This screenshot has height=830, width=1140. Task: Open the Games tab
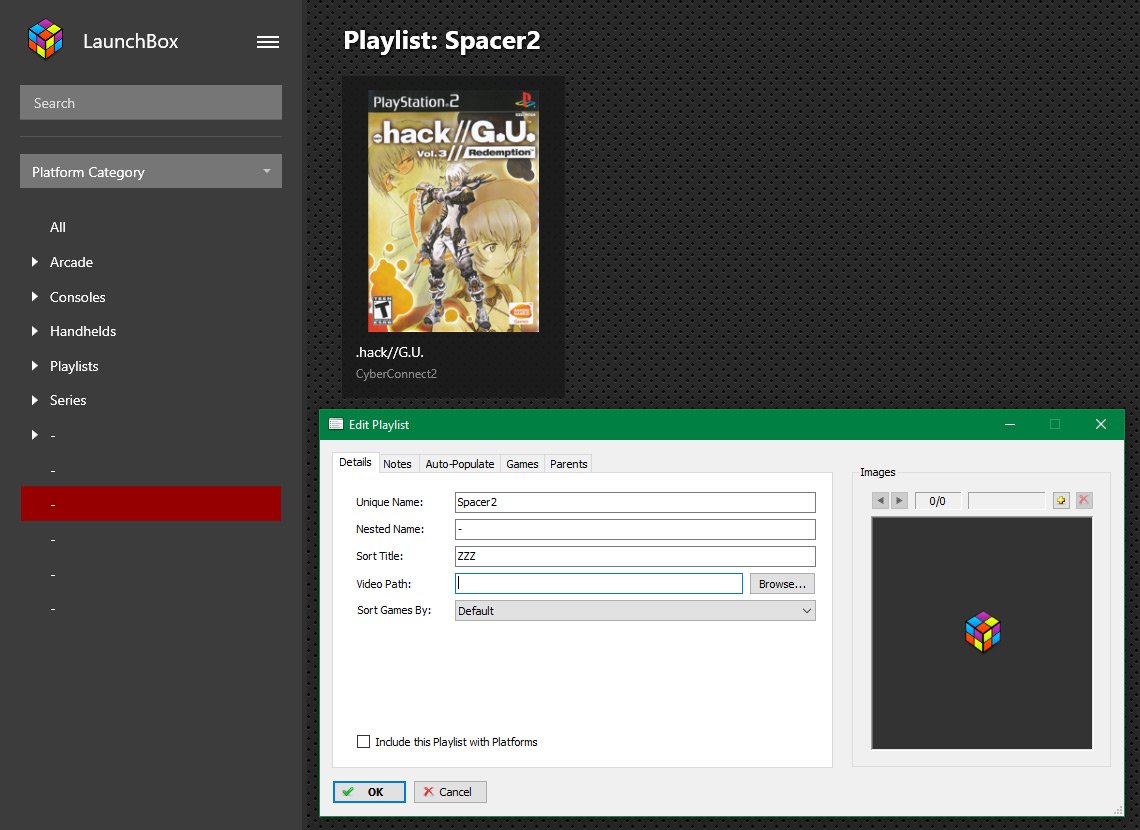pyautogui.click(x=522, y=464)
